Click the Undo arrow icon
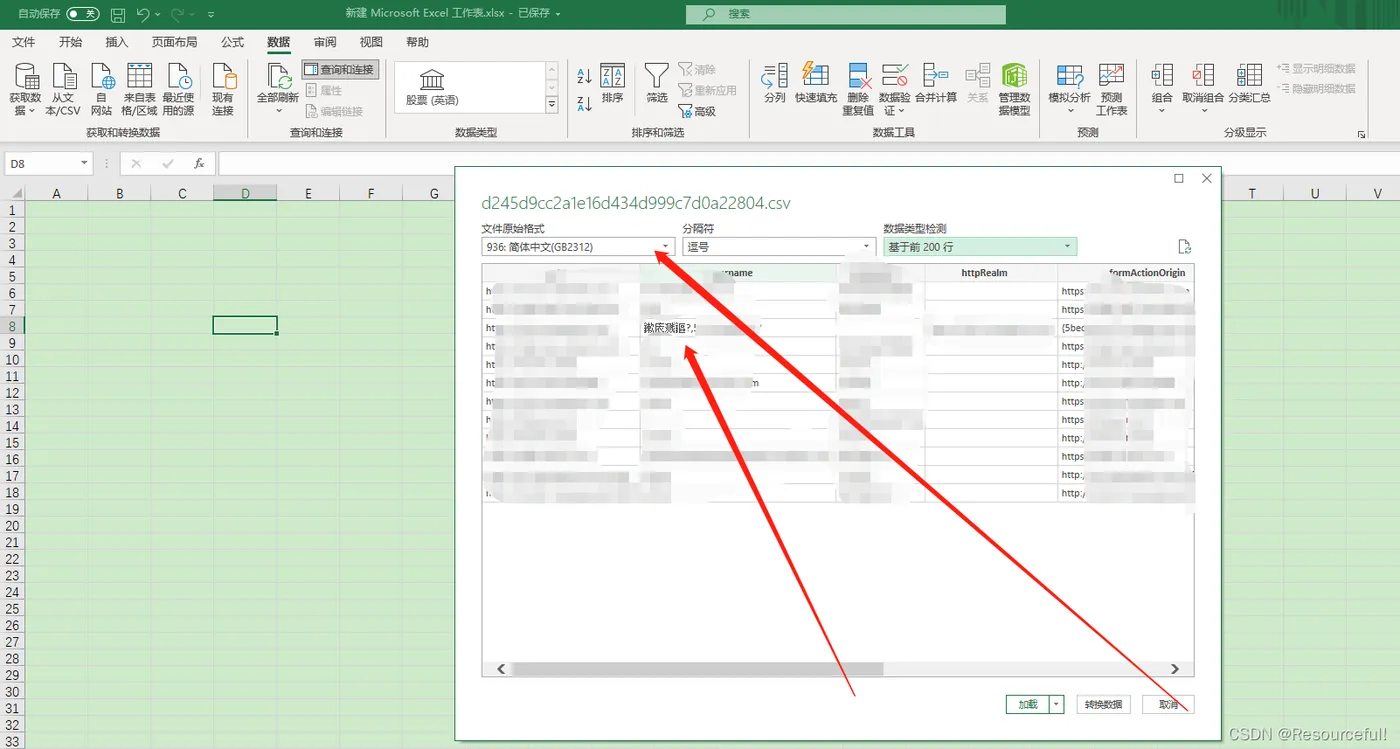This screenshot has height=749, width=1400. click(143, 14)
